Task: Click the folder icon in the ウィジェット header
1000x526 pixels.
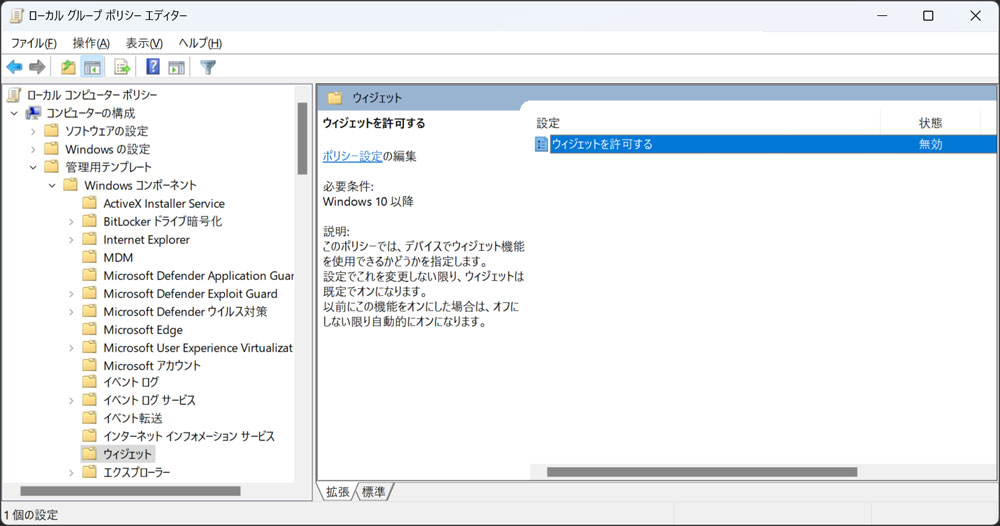Action: (335, 98)
